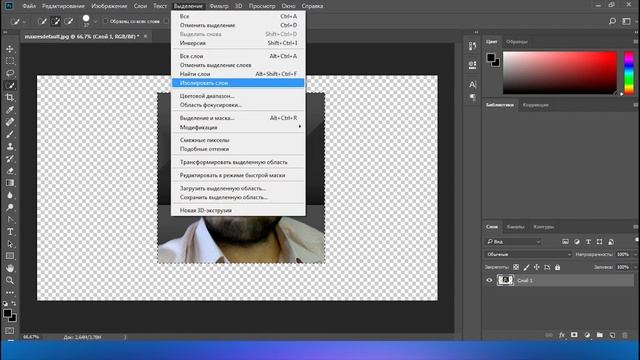Click 'Выделение и маска...' menu item

click(x=238, y=118)
